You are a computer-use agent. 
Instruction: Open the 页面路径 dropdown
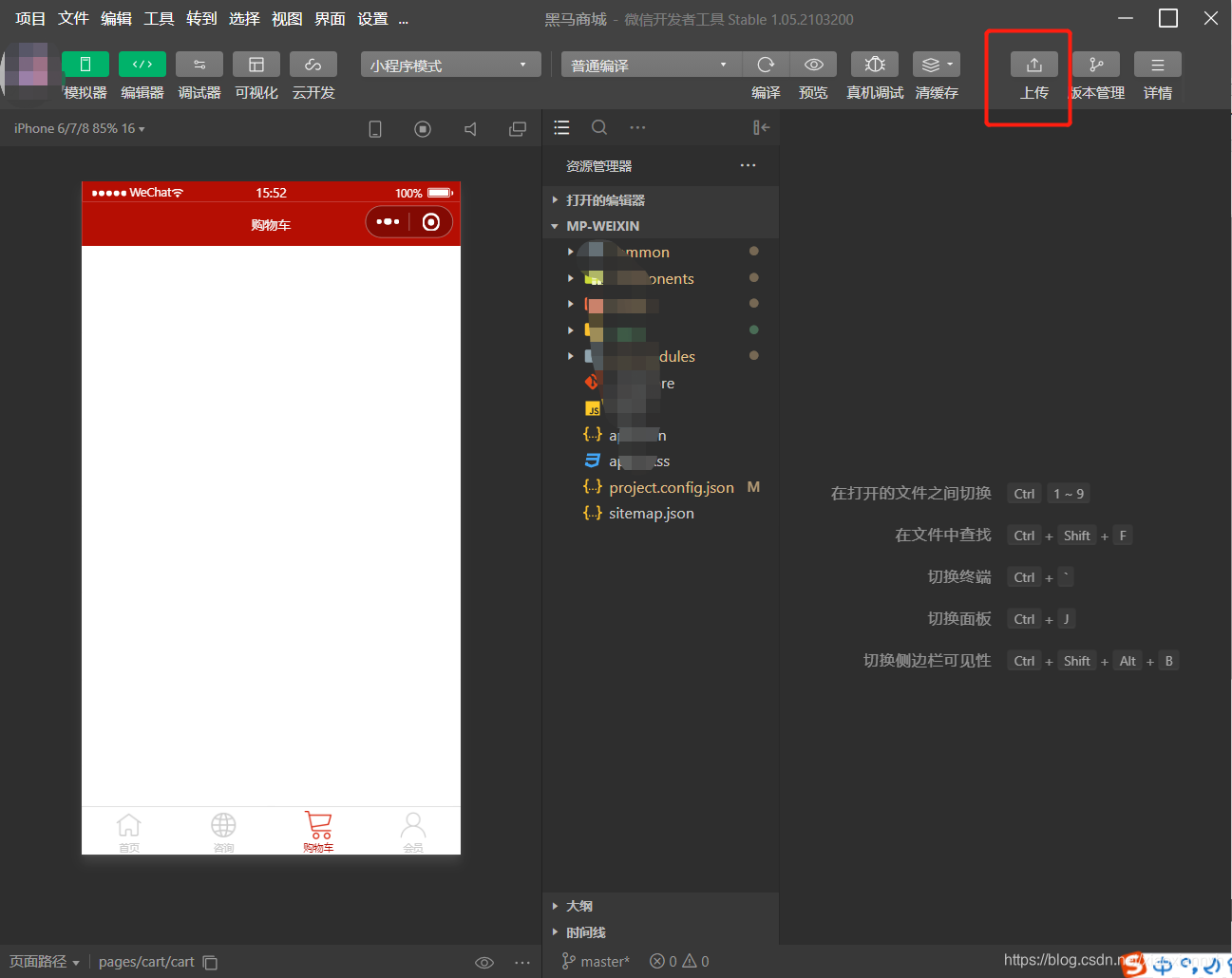[45, 962]
